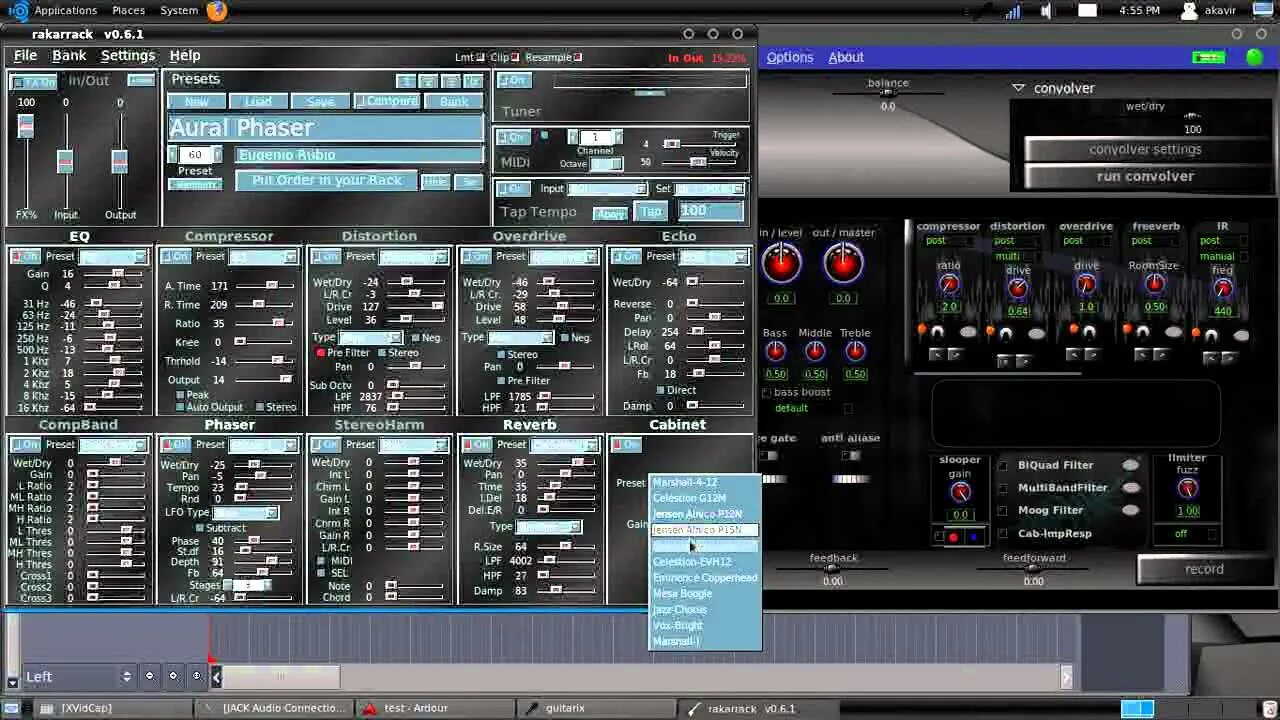Click the Save preset button

[x=320, y=101]
